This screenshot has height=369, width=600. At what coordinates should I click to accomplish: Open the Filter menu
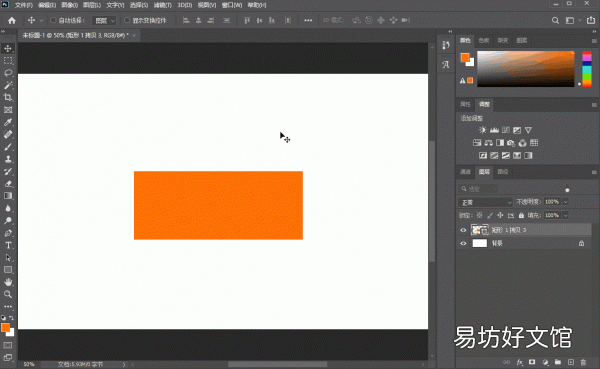click(x=163, y=5)
